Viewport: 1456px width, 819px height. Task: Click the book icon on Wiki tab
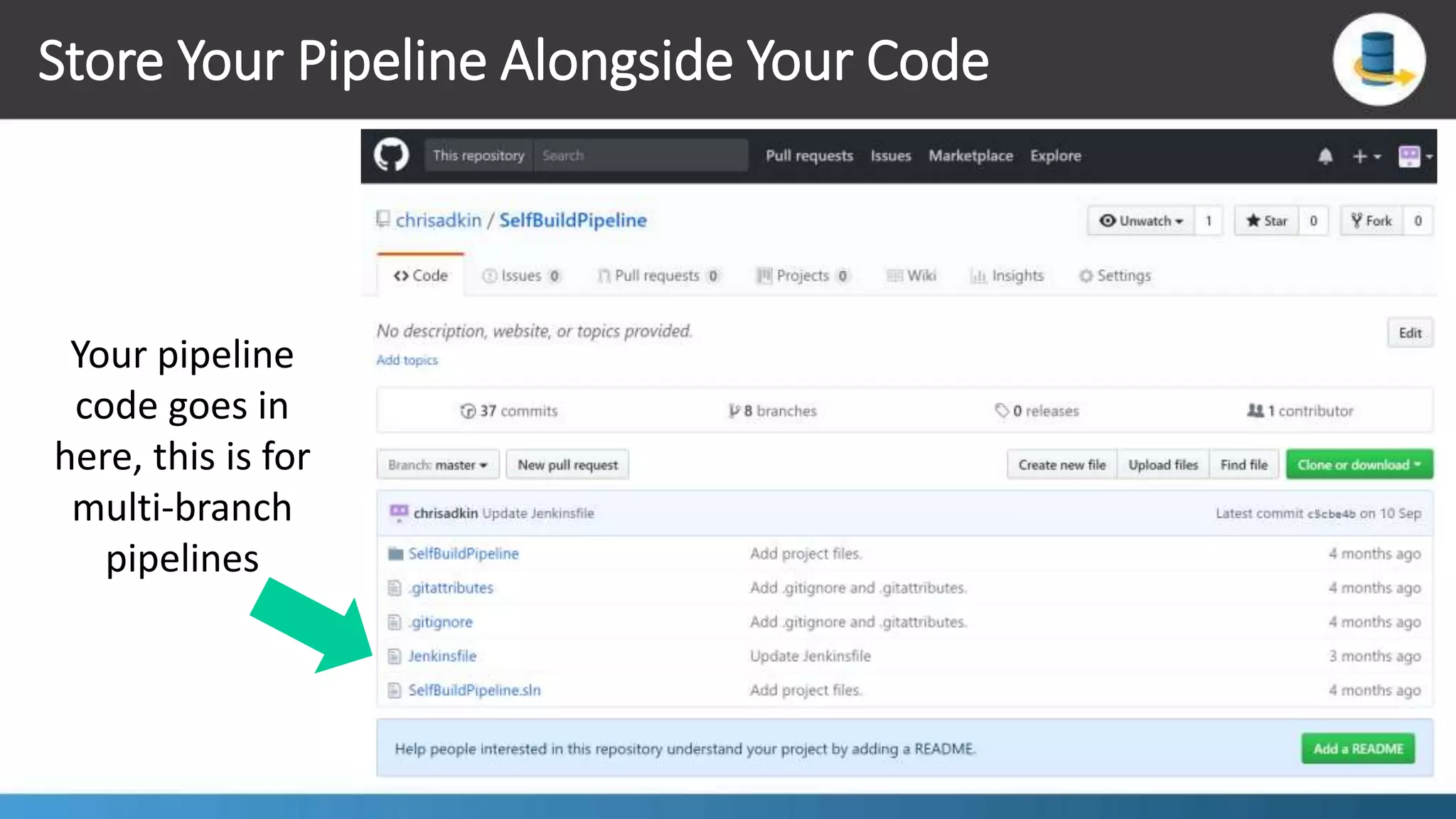(x=894, y=276)
